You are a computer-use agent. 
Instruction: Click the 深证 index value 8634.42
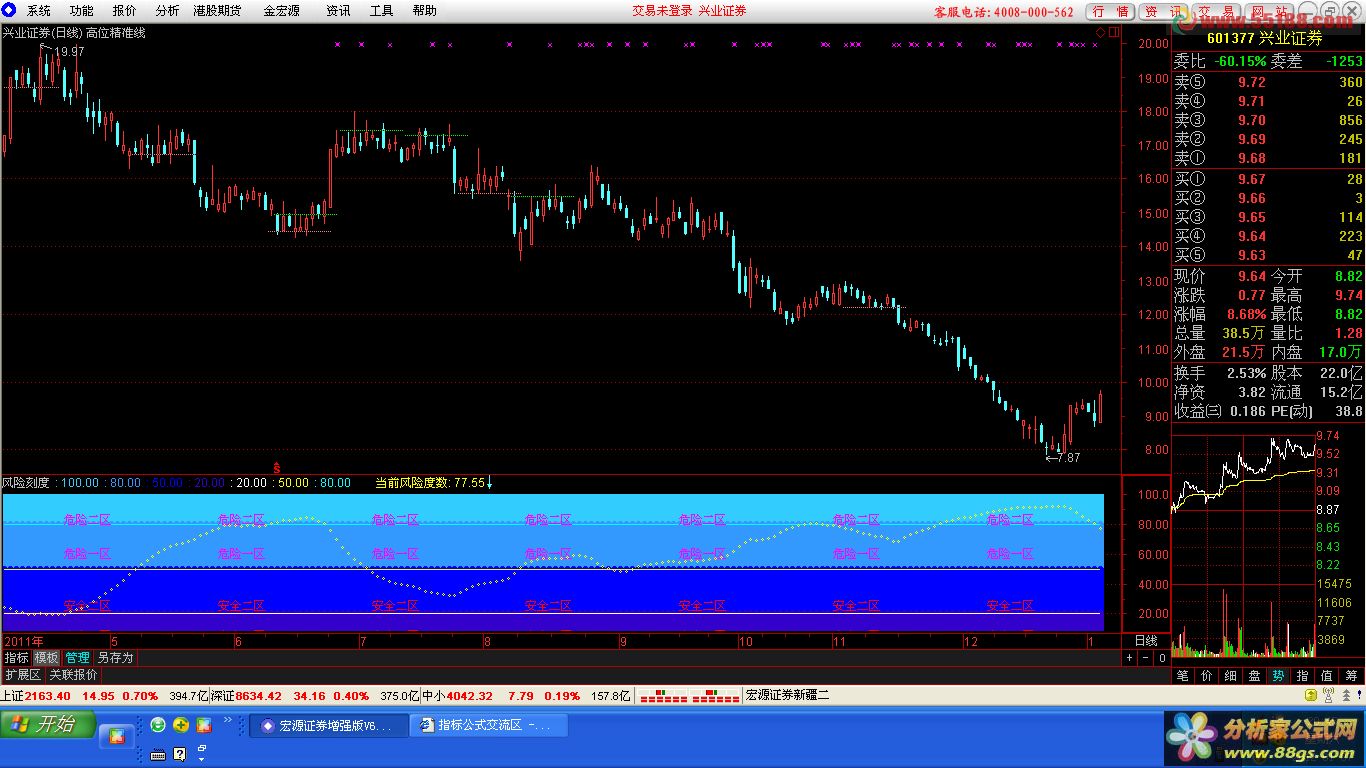[258, 695]
